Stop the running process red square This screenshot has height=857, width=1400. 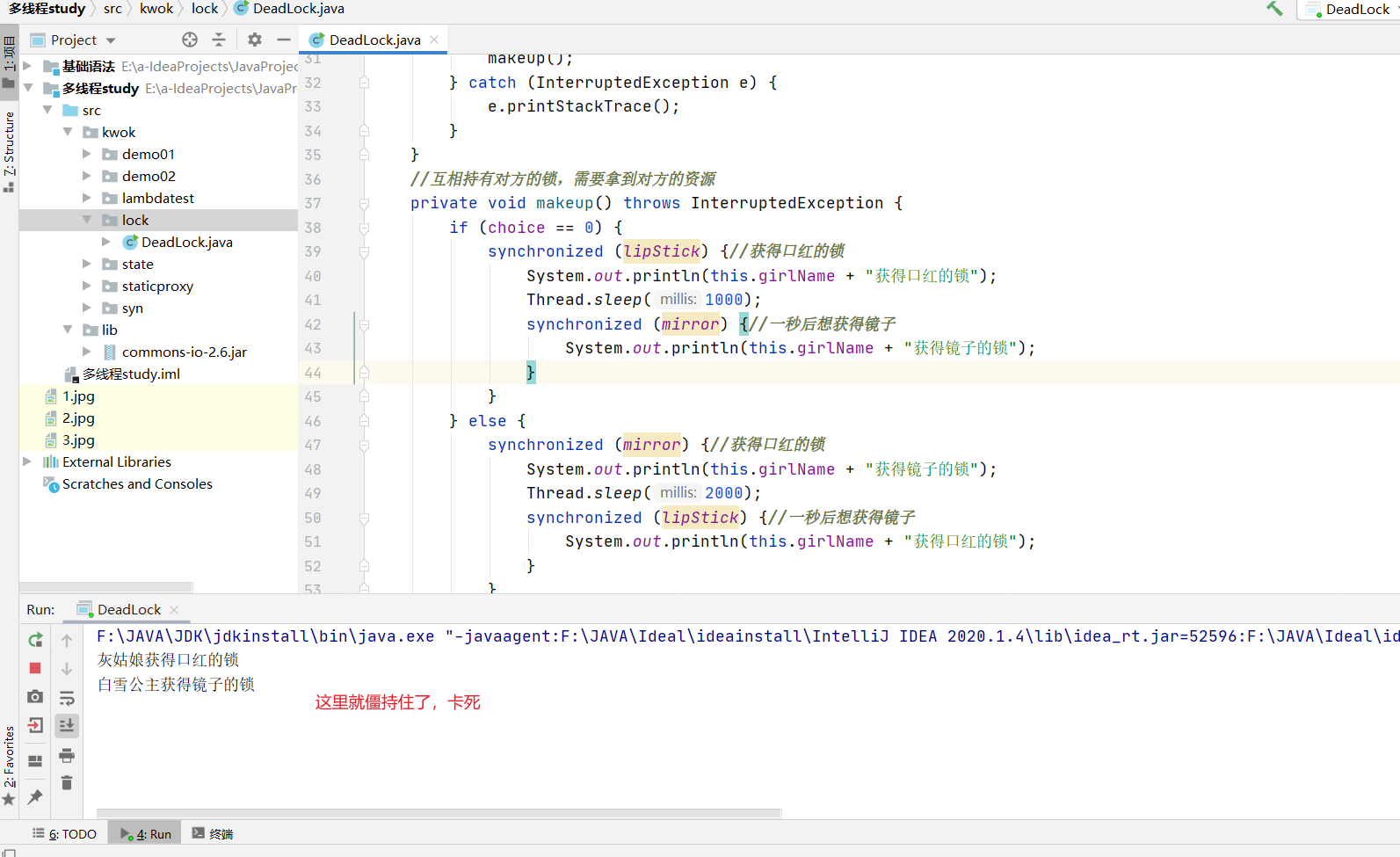[x=35, y=668]
